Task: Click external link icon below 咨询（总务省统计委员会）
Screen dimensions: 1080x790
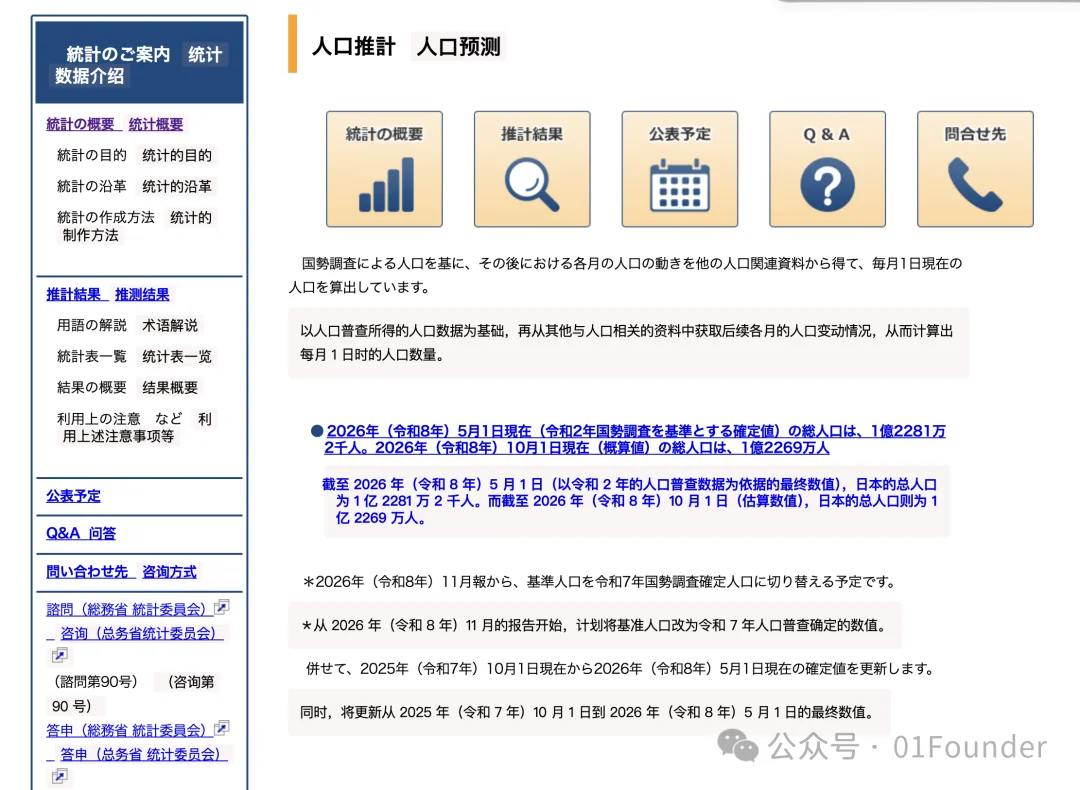Action: coord(60,655)
